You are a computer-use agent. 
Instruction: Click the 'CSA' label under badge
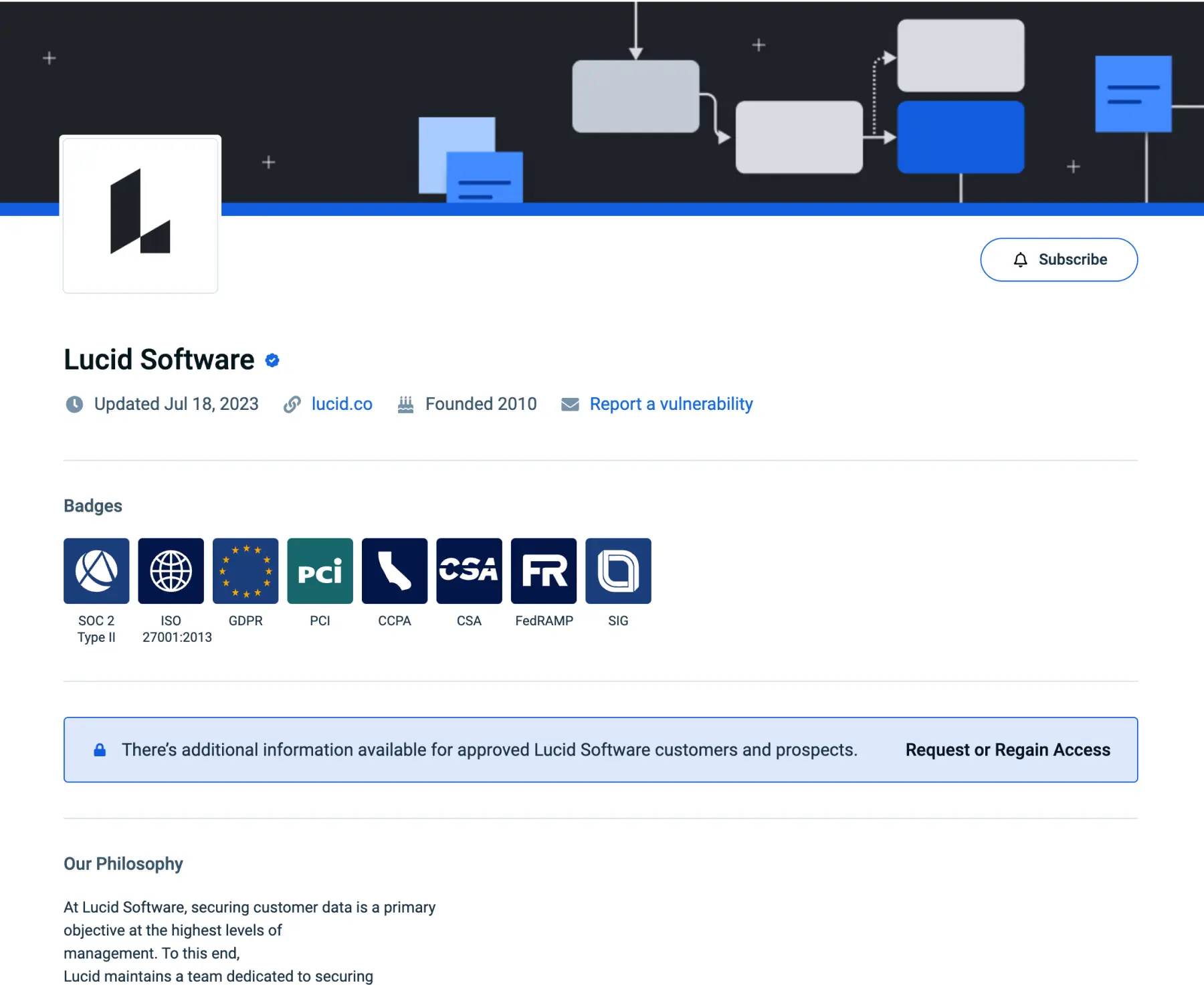pos(469,621)
